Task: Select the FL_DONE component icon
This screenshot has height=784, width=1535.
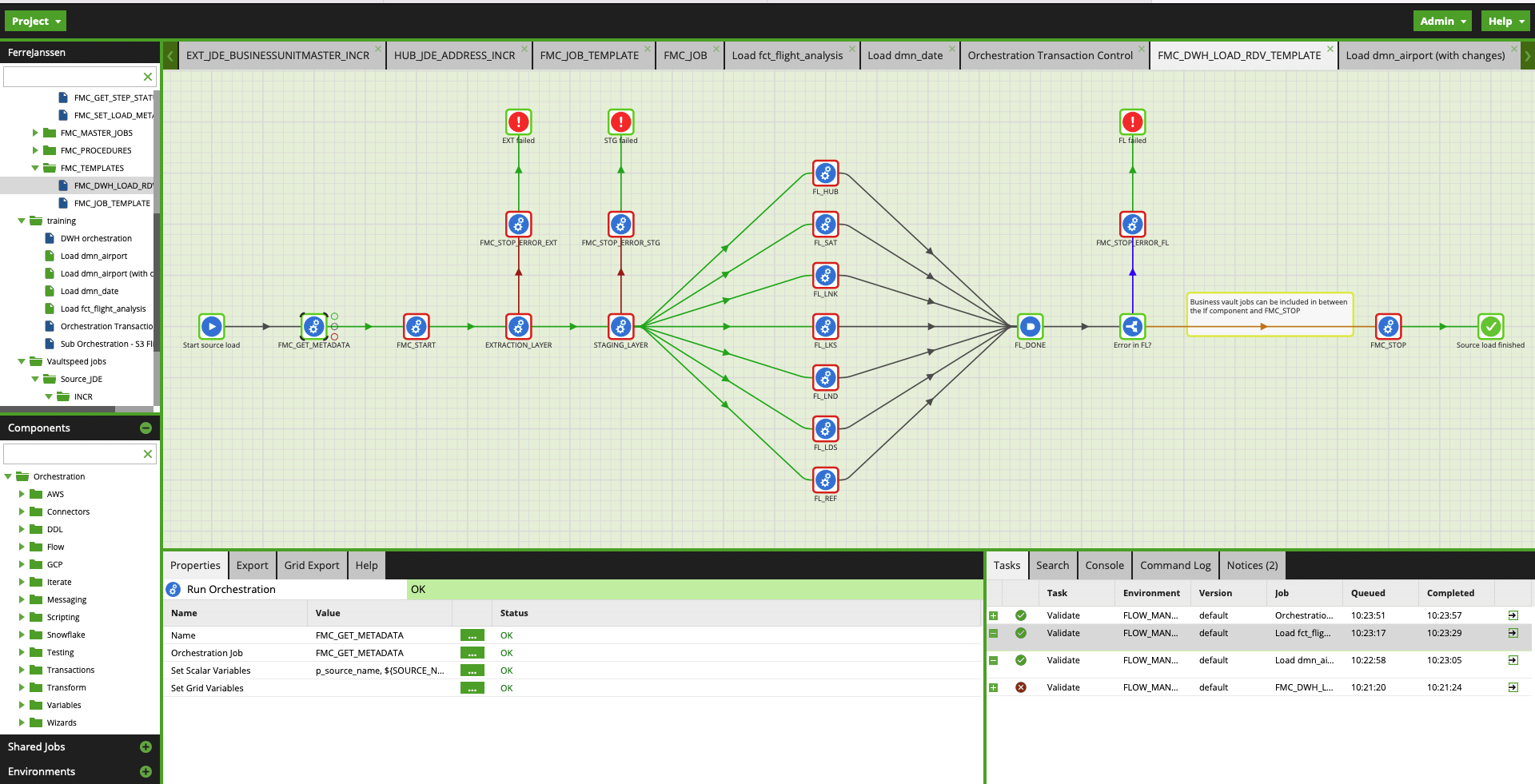Action: [x=1030, y=326]
